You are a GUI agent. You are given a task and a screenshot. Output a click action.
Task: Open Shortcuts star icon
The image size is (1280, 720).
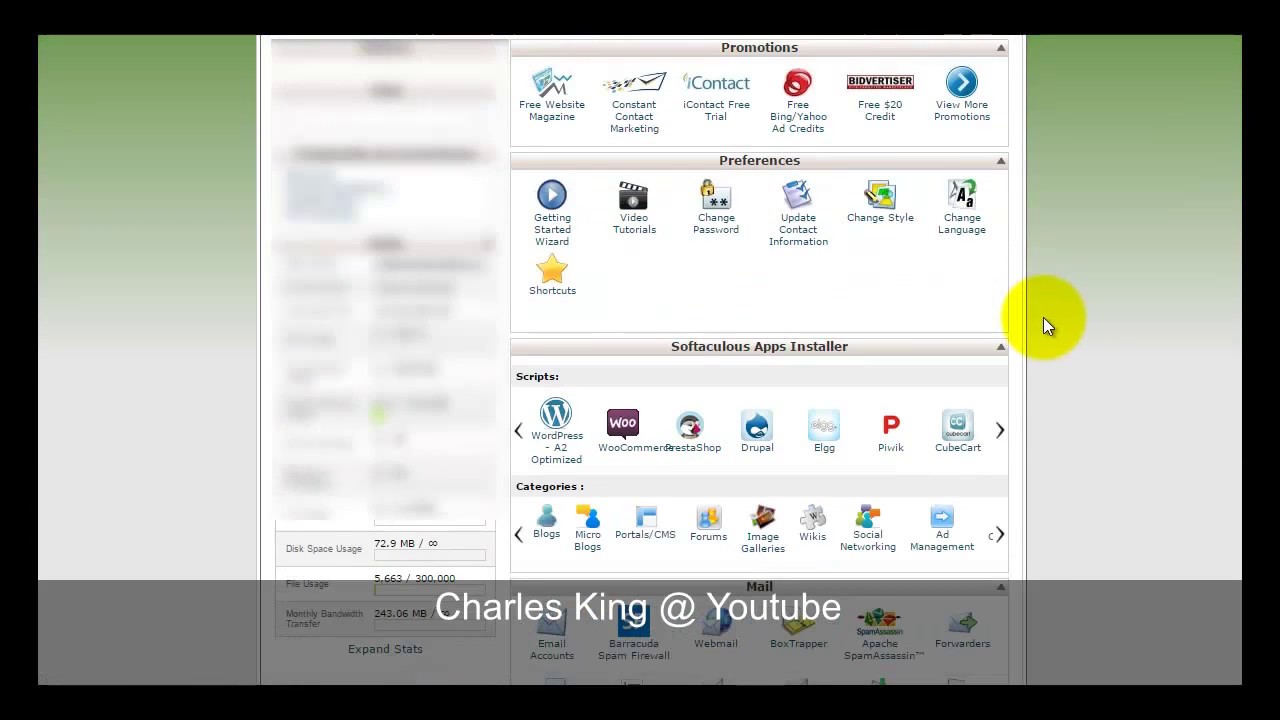tap(552, 270)
